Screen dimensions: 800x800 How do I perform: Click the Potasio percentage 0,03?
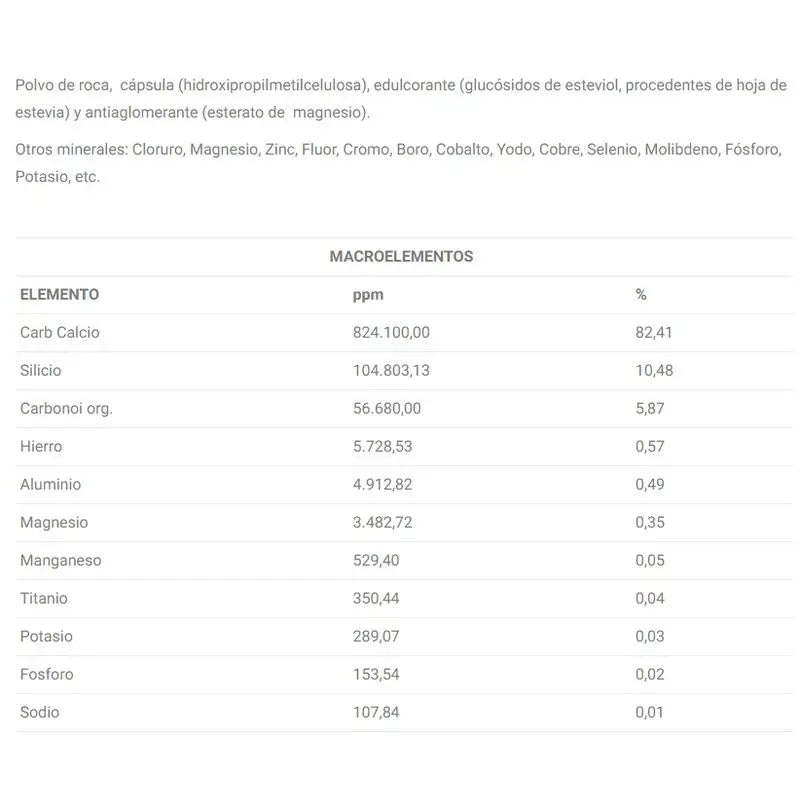(x=650, y=637)
